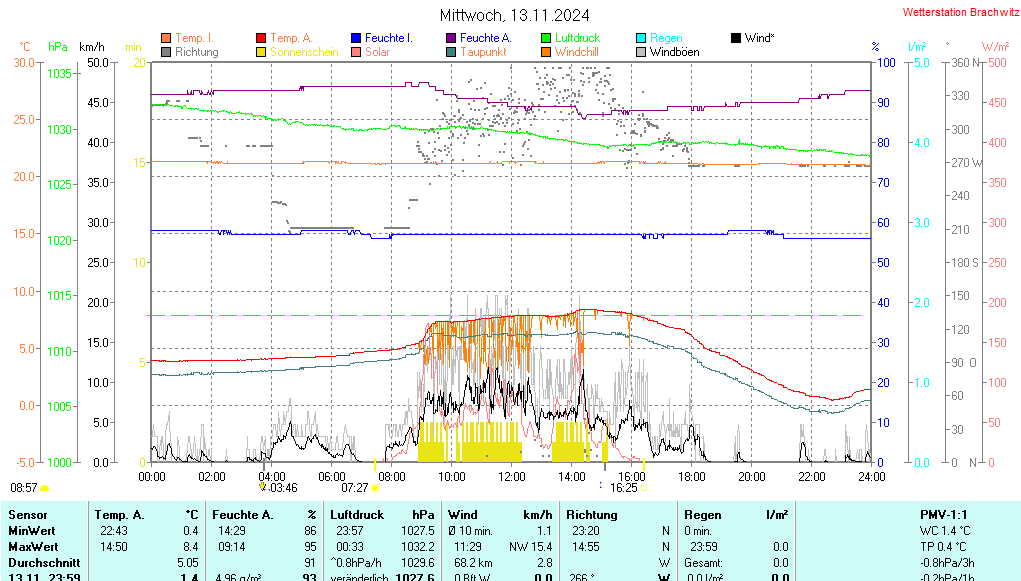
Task: Click the yellow Sonnenschein legend square
Action: tap(261, 52)
